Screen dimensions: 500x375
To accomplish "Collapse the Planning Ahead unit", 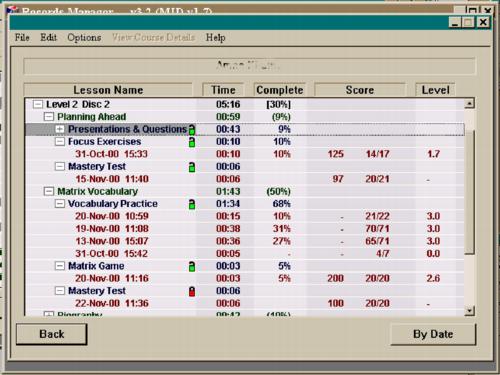I will (x=49, y=117).
